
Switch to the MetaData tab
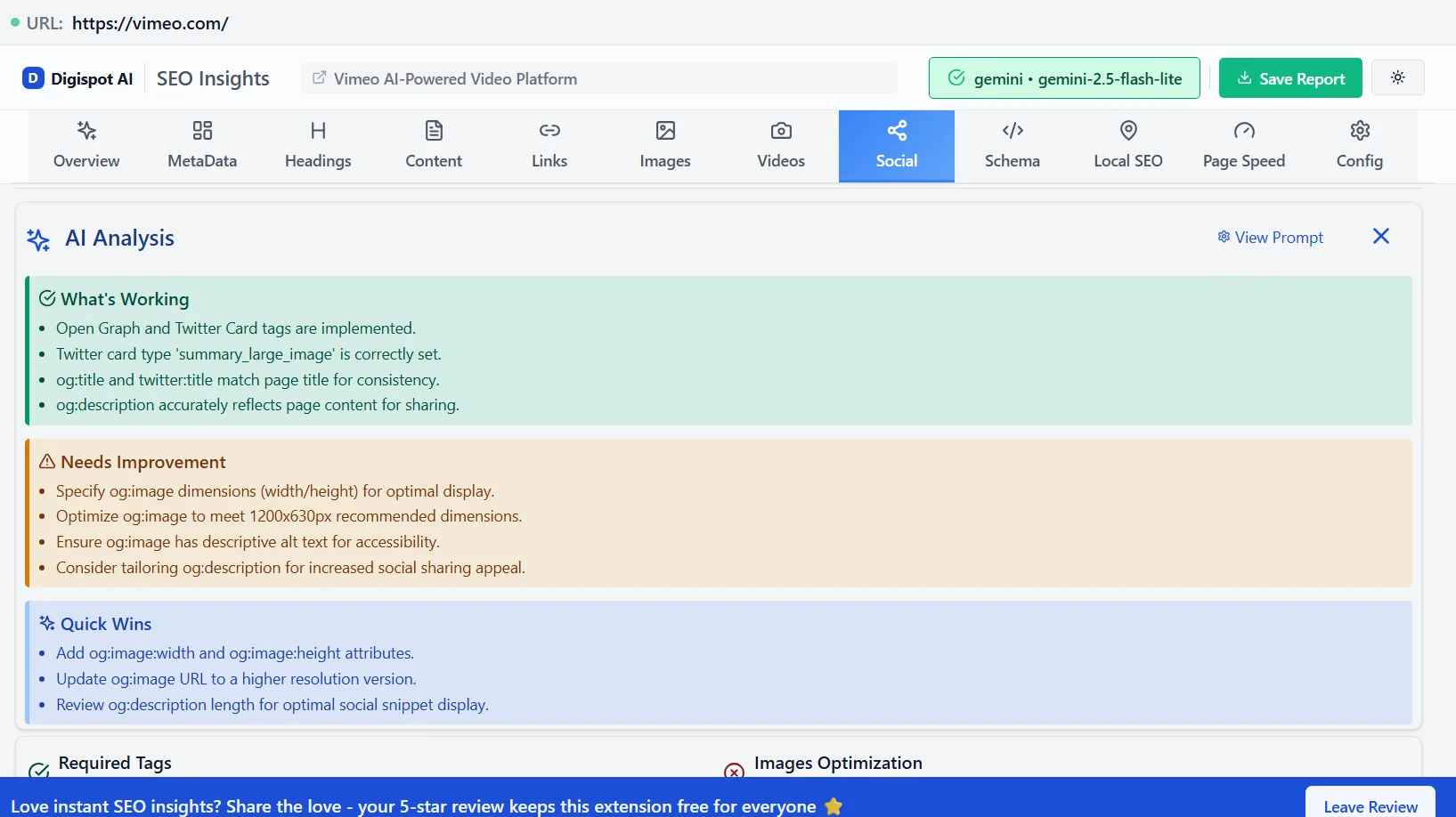(x=202, y=146)
